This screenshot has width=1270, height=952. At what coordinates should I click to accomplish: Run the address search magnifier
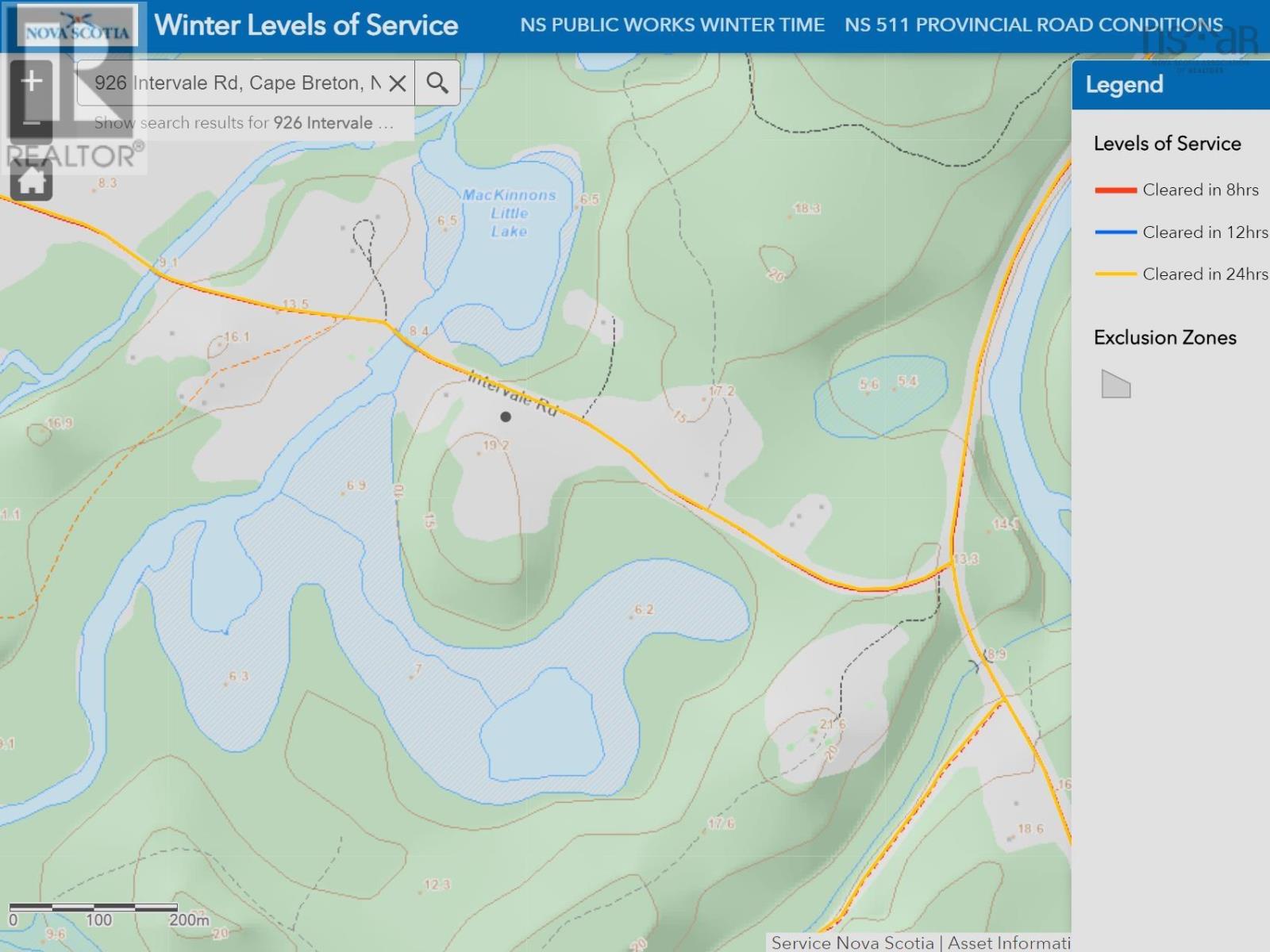pyautogui.click(x=437, y=83)
